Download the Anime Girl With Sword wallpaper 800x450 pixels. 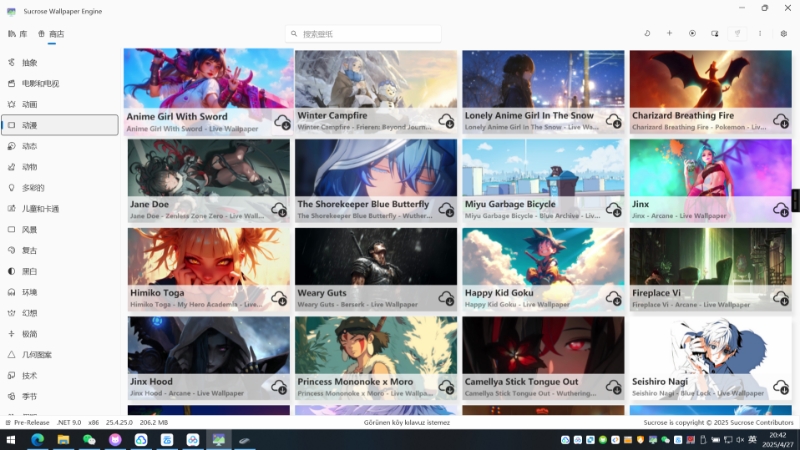coord(282,122)
